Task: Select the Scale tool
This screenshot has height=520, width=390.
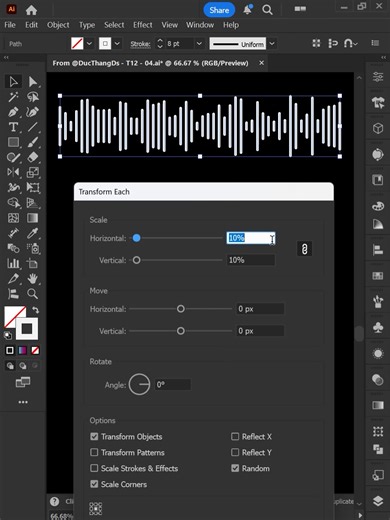Action: coord(32,172)
